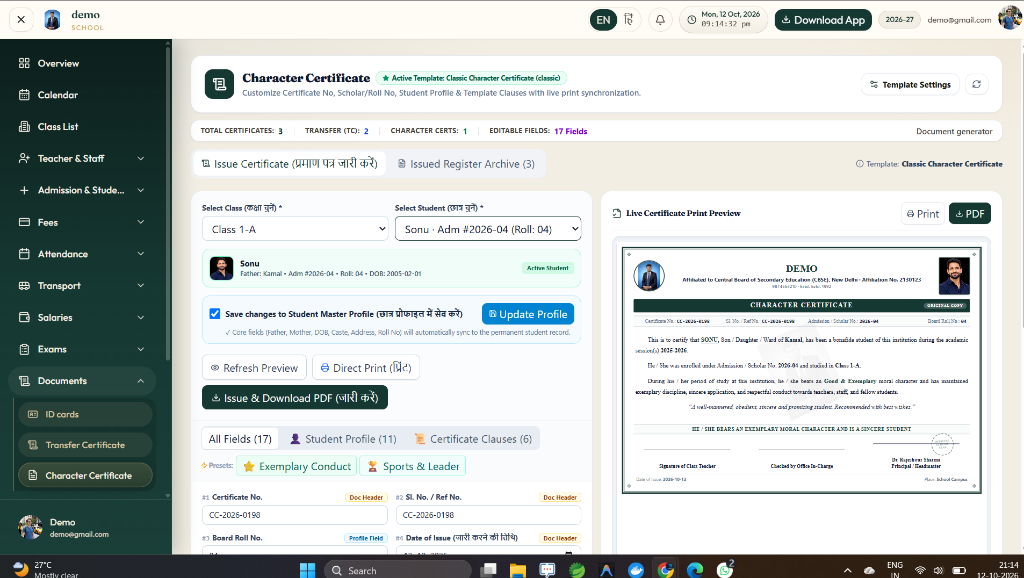
Task: Click the Certificate No. input field
Action: click(295, 515)
